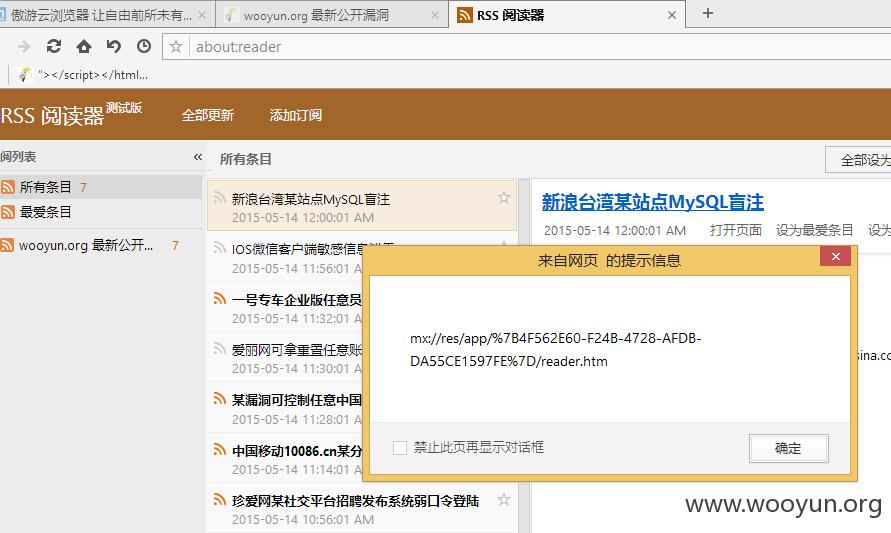Image resolution: width=891 pixels, height=533 pixels.
Task: Select 所有条目 in the sidebar
Action: pos(101,187)
